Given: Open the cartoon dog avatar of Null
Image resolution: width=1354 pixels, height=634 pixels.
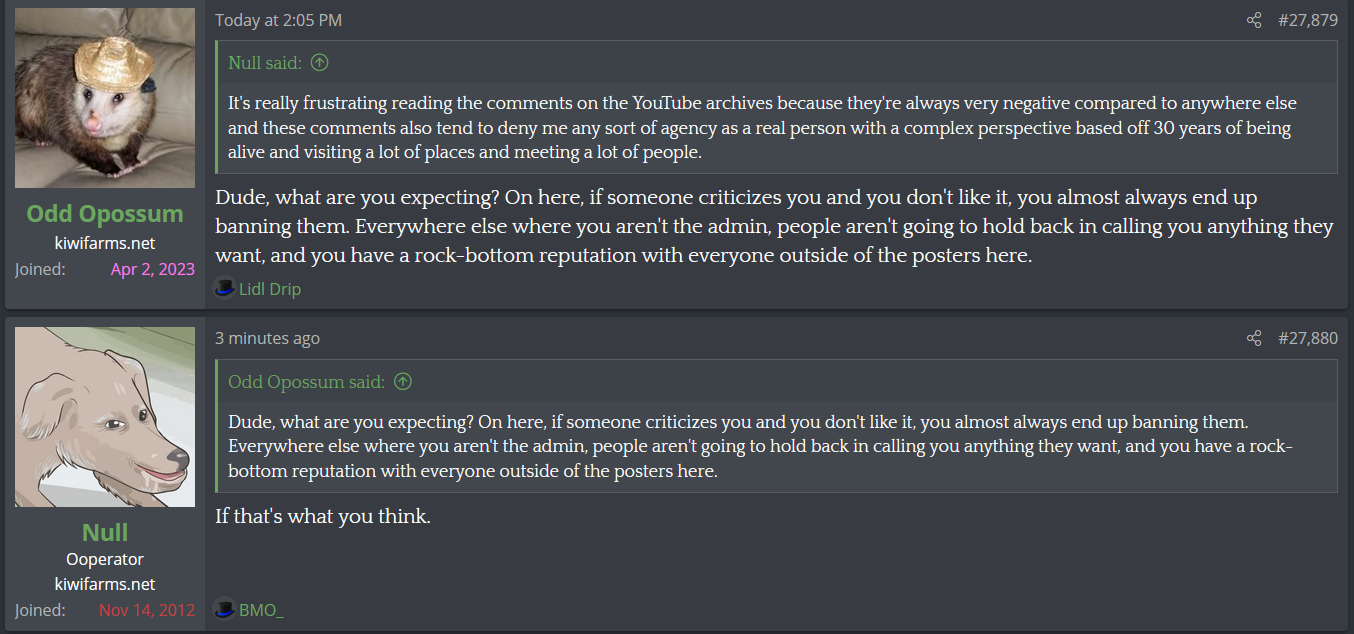Looking at the screenshot, I should tap(105, 416).
